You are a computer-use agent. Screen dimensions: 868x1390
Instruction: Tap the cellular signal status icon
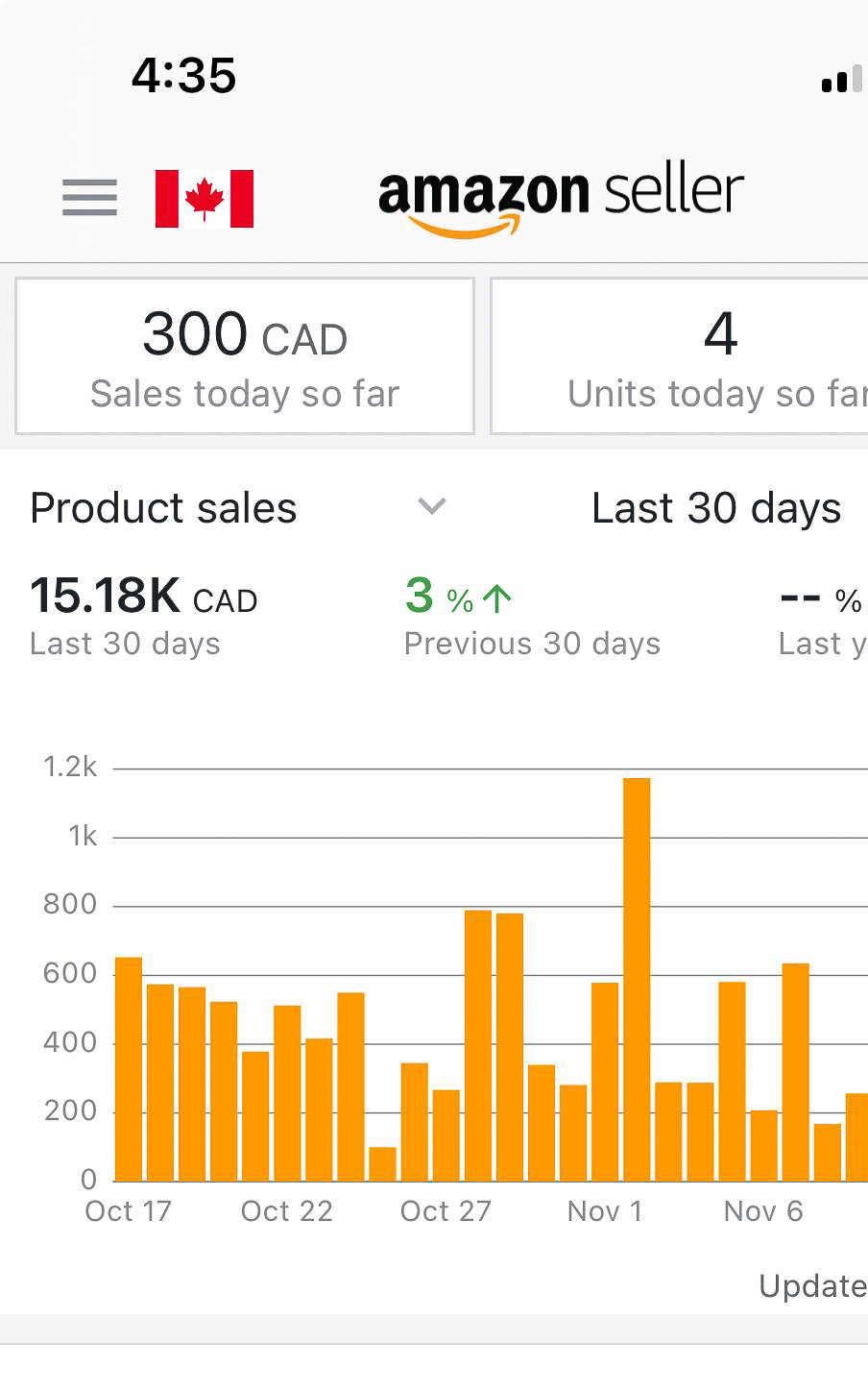click(841, 81)
